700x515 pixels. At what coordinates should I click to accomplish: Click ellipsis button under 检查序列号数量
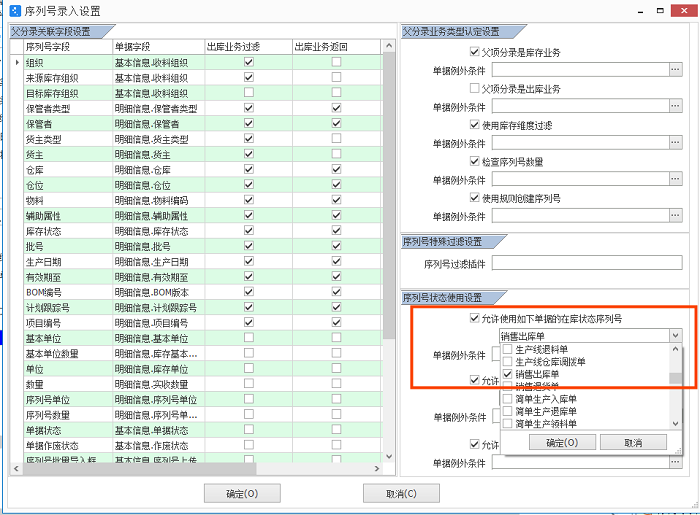[x=676, y=179]
